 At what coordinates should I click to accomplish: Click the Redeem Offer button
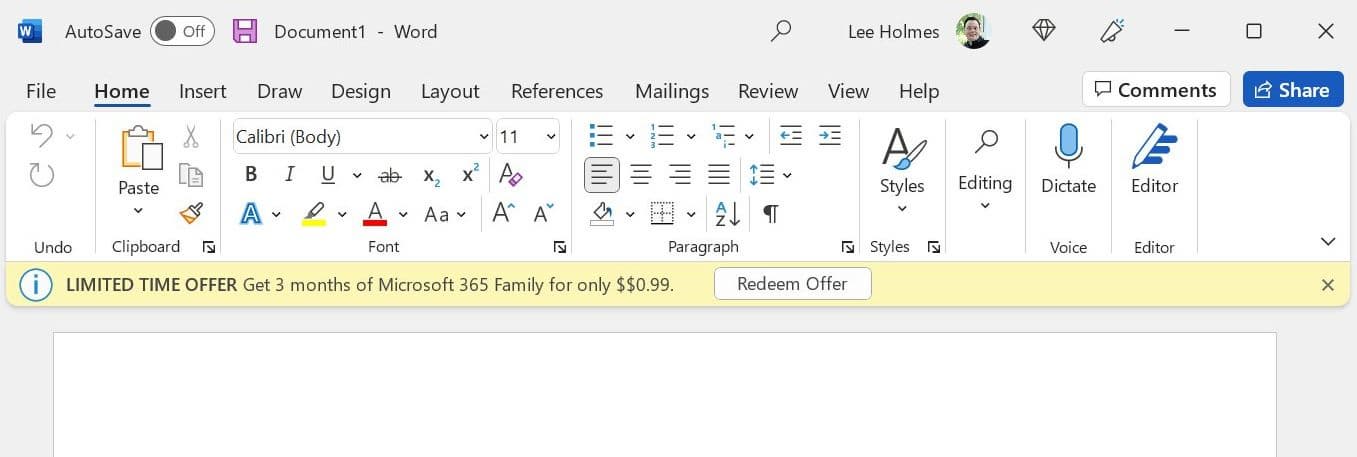pyautogui.click(x=792, y=284)
